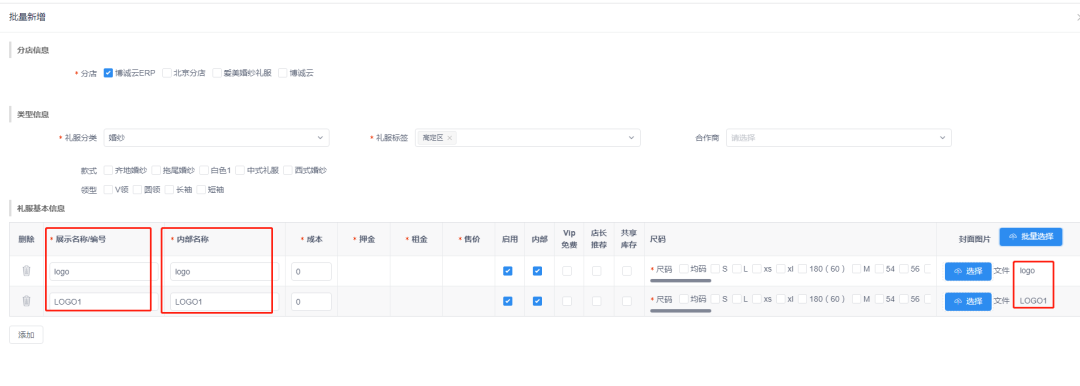Tick the 拖尾婚纱 style checkbox
1080x386 pixels.
156,170
